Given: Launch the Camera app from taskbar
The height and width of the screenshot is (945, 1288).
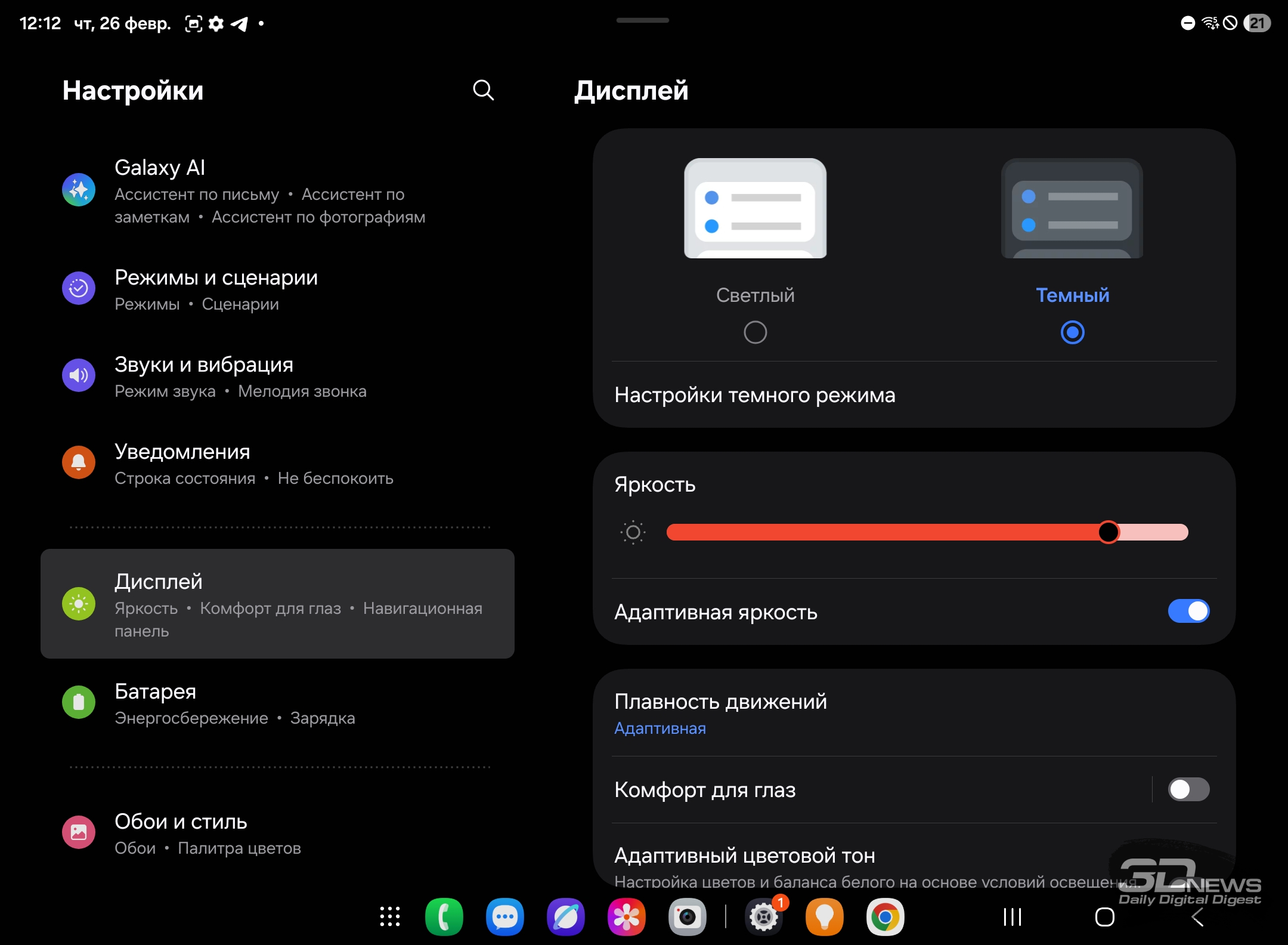Looking at the screenshot, I should click(687, 917).
